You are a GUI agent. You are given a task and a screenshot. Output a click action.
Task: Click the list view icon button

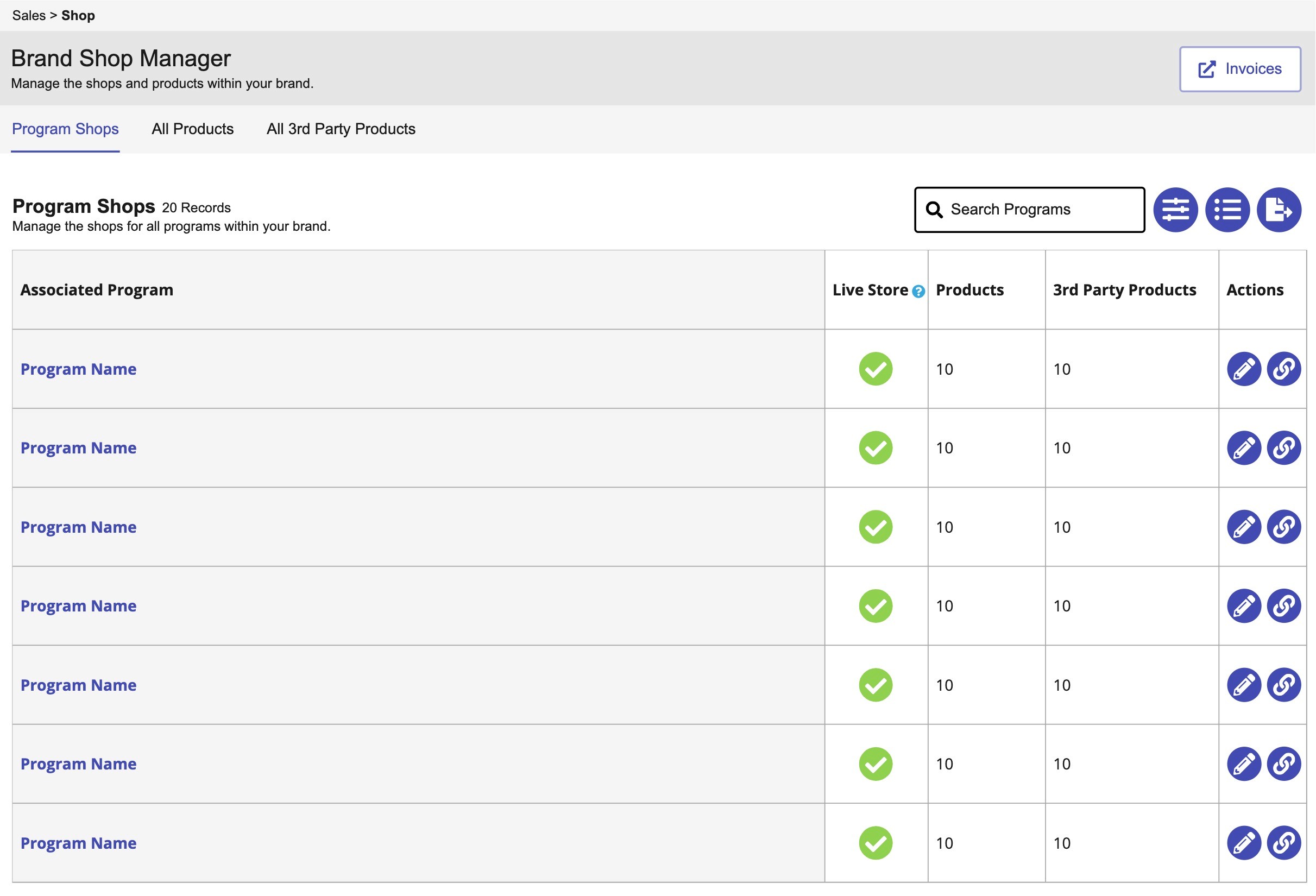(x=1227, y=210)
